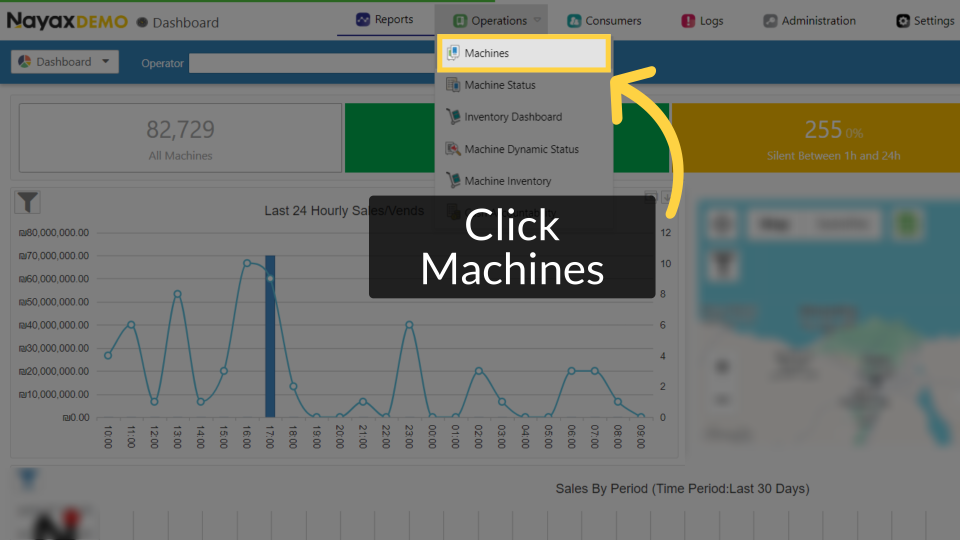The width and height of the screenshot is (960, 540).
Task: Click the Machine Inventory icon
Action: (453, 180)
